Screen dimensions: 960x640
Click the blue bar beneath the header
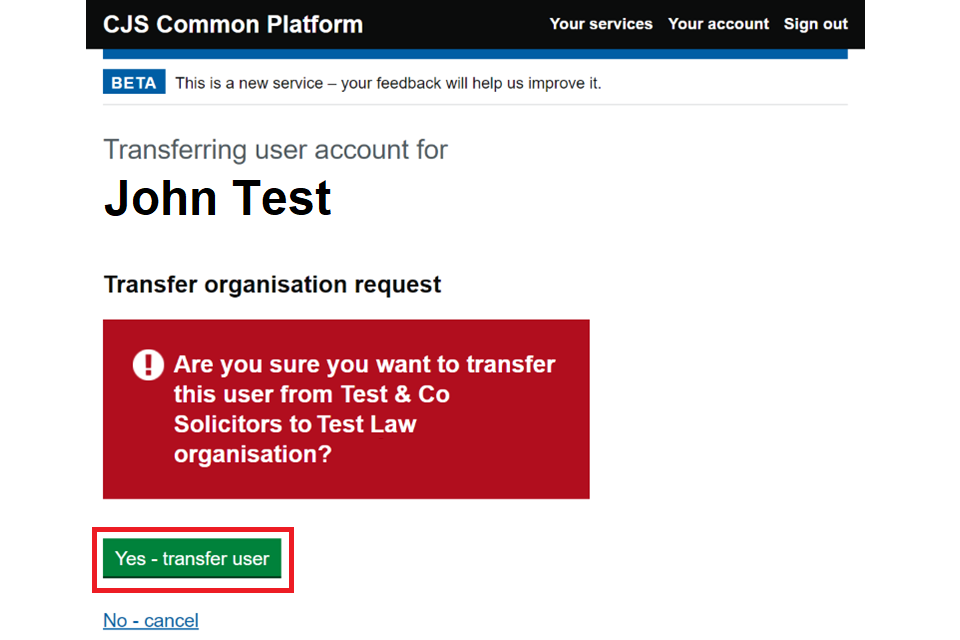475,54
